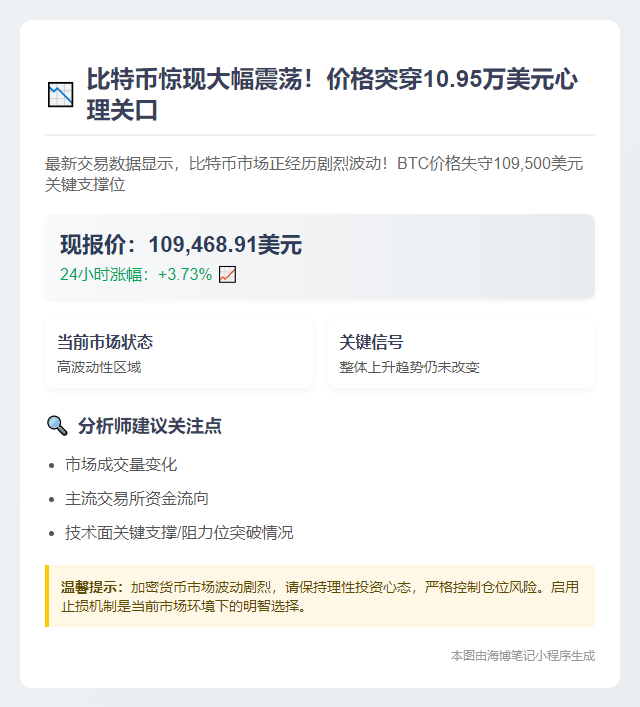Click the 分析师建议关注点 section heading

click(150, 426)
